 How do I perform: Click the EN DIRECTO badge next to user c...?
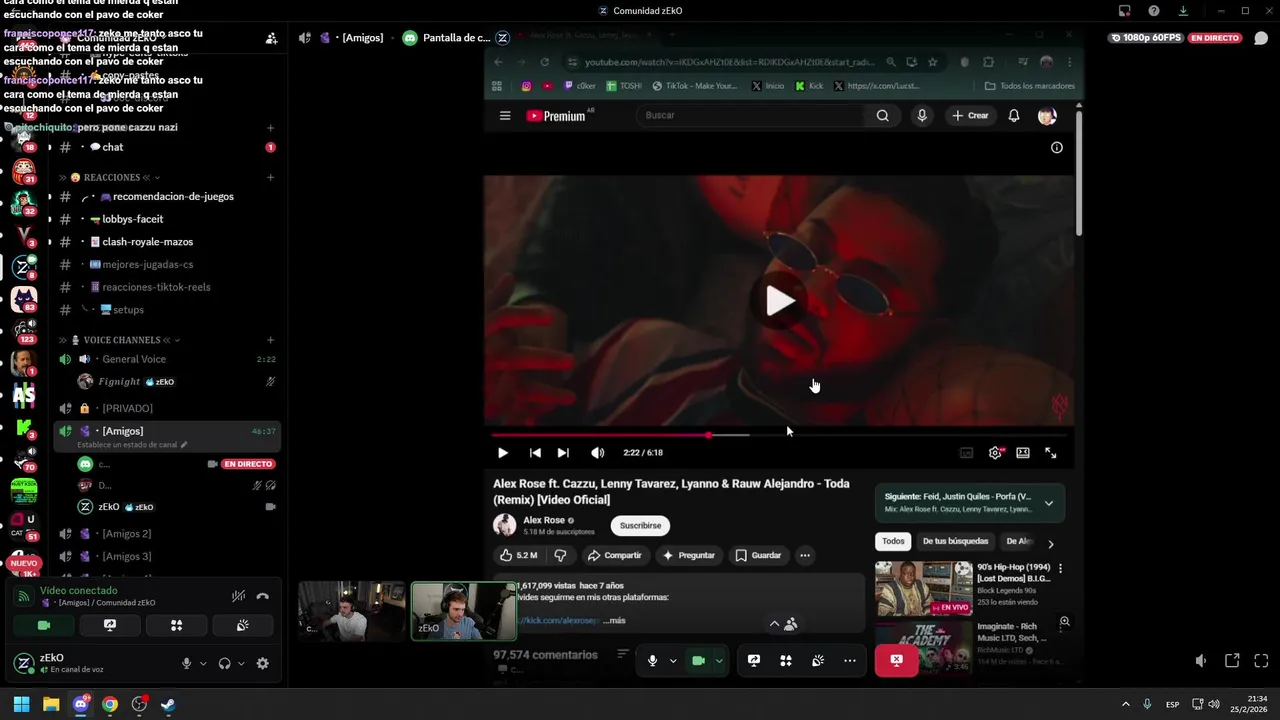(248, 464)
